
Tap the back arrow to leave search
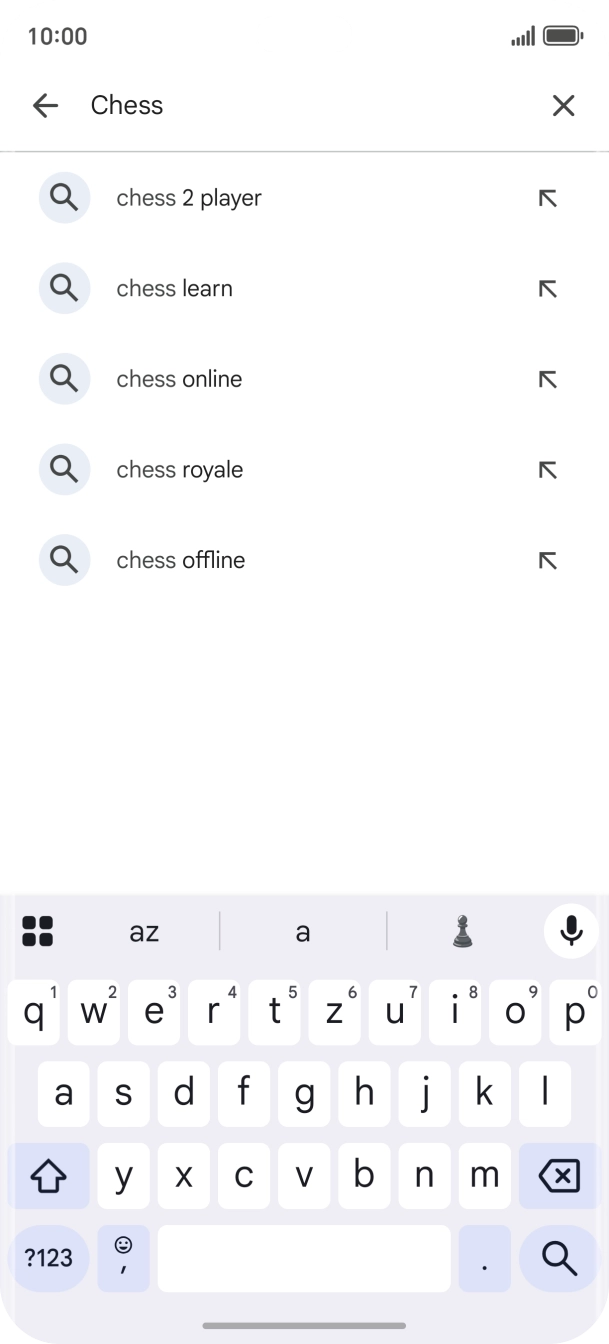tap(45, 105)
